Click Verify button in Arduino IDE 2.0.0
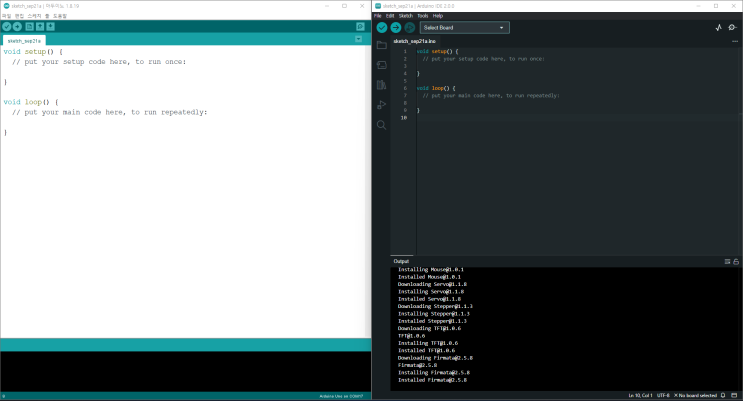 coord(381,27)
